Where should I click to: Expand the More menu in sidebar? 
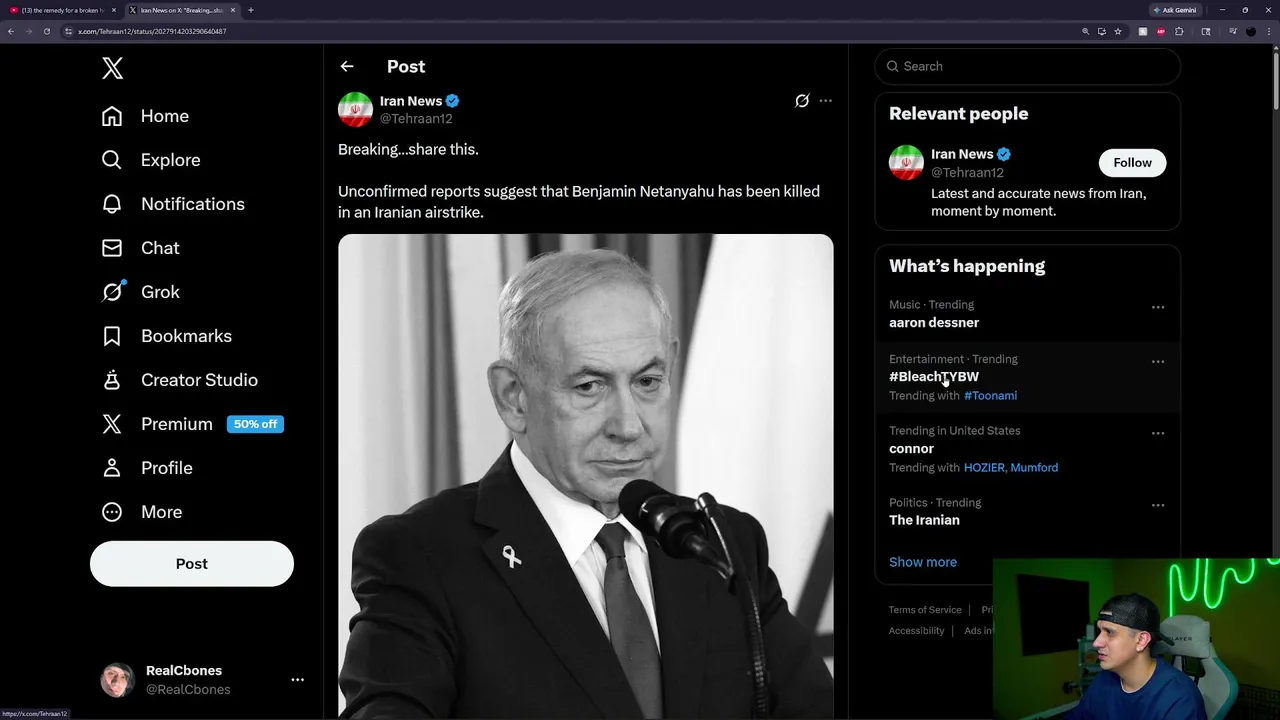[x=141, y=512]
